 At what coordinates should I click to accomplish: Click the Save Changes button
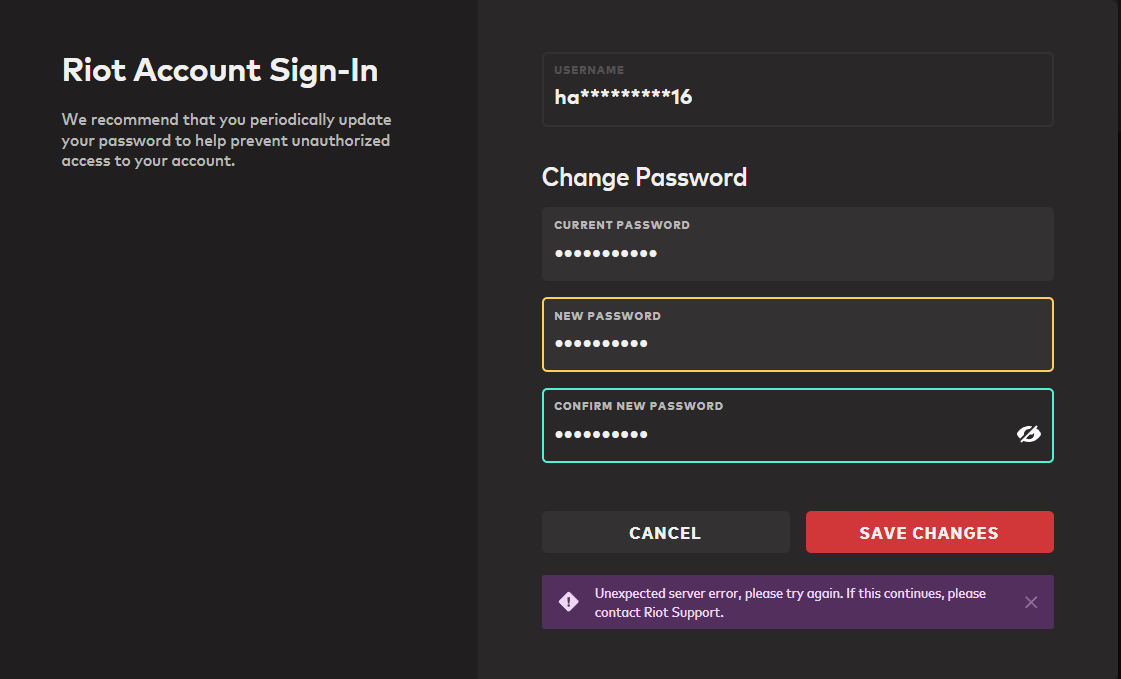tap(929, 532)
